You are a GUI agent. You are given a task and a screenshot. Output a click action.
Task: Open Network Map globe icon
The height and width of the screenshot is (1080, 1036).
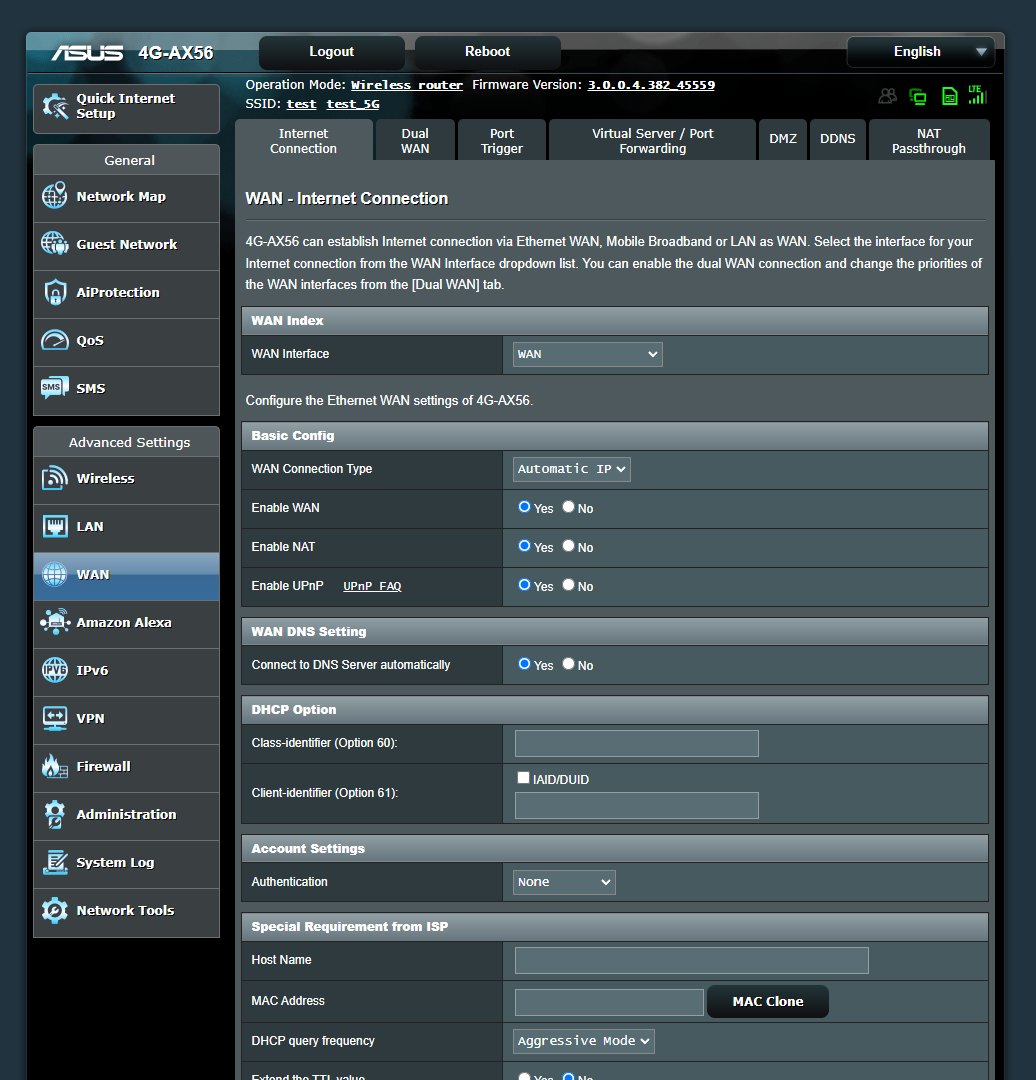54,196
